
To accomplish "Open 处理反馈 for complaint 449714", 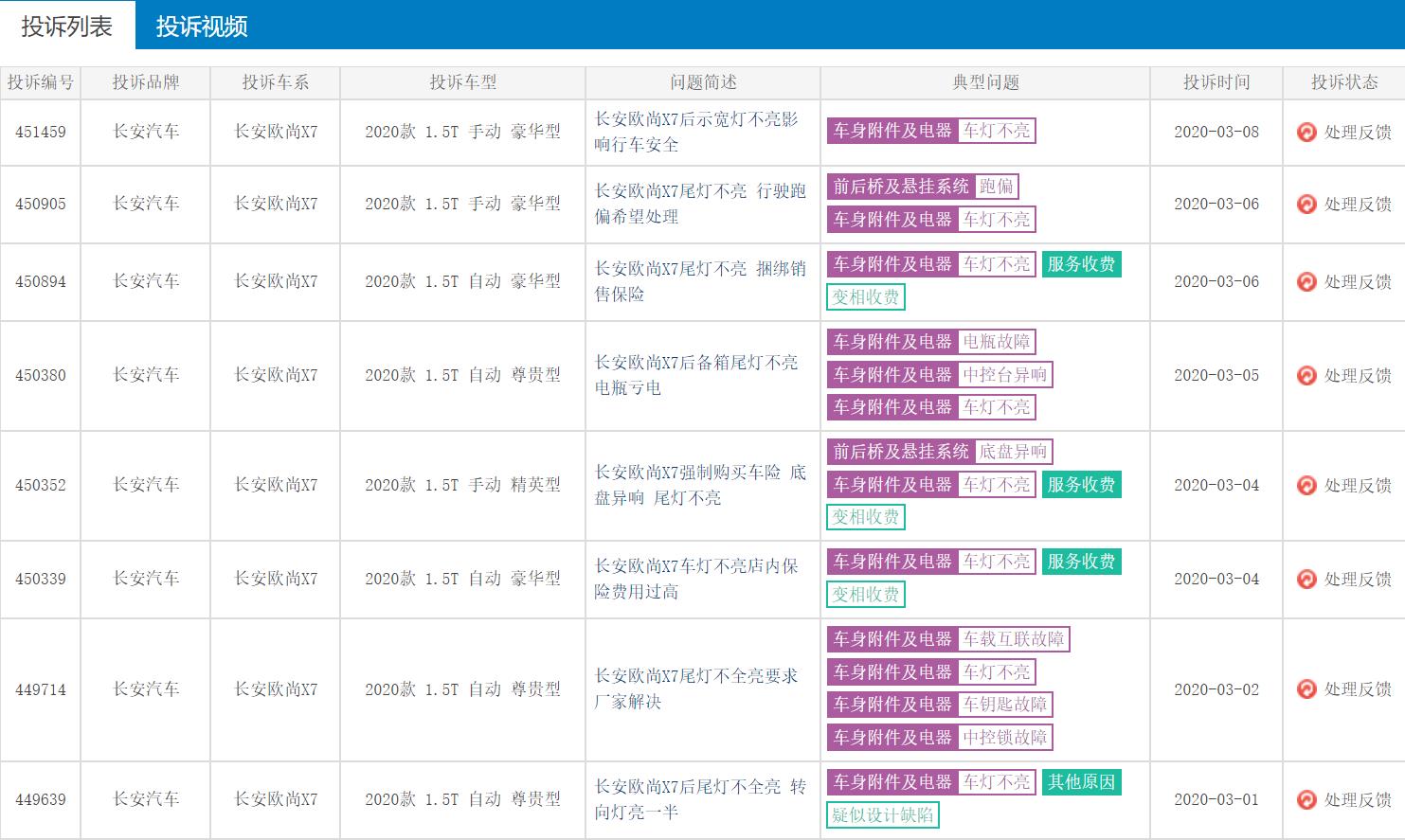I will tap(1358, 689).
